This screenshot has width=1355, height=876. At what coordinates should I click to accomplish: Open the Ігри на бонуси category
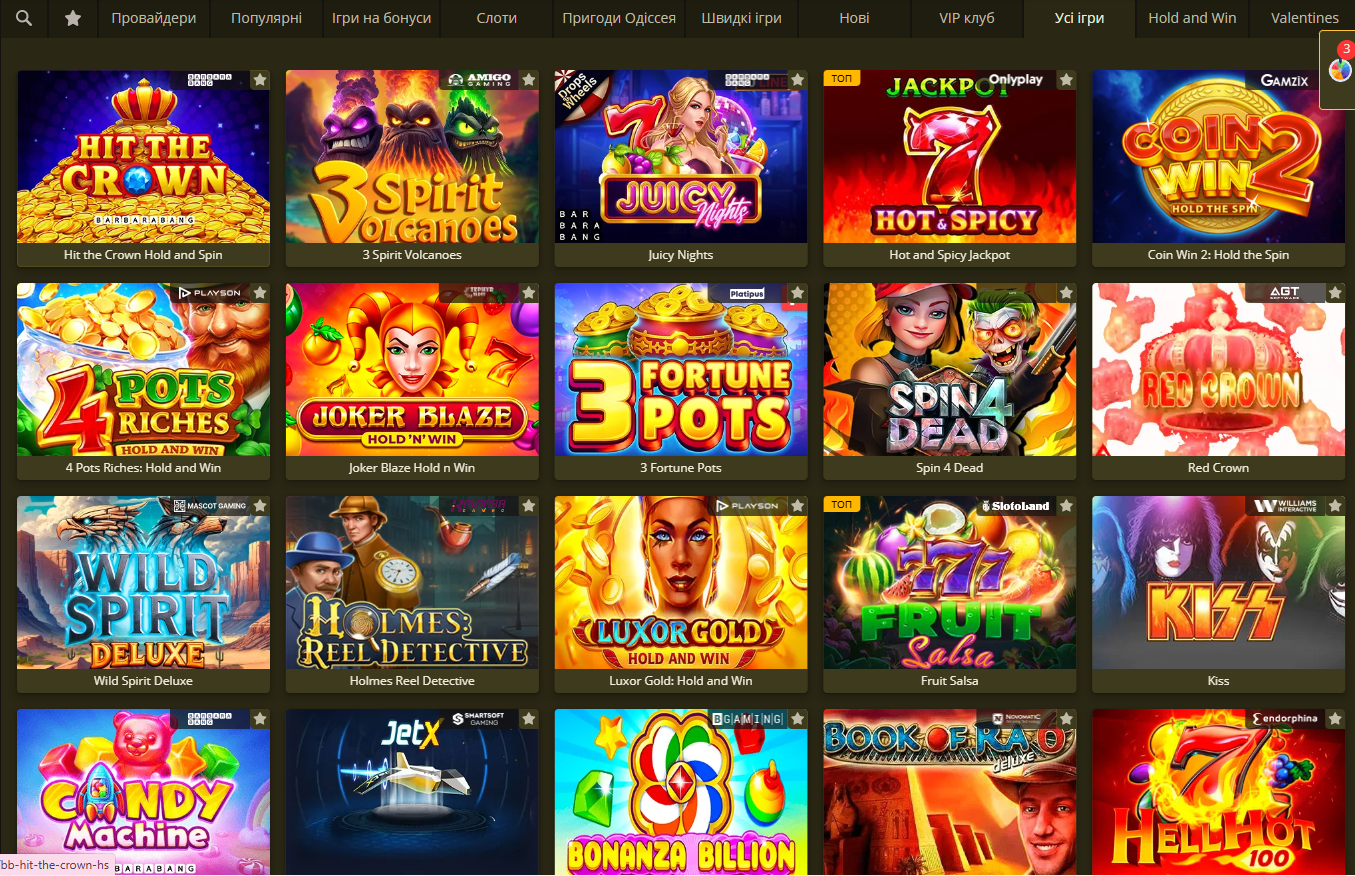[381, 18]
